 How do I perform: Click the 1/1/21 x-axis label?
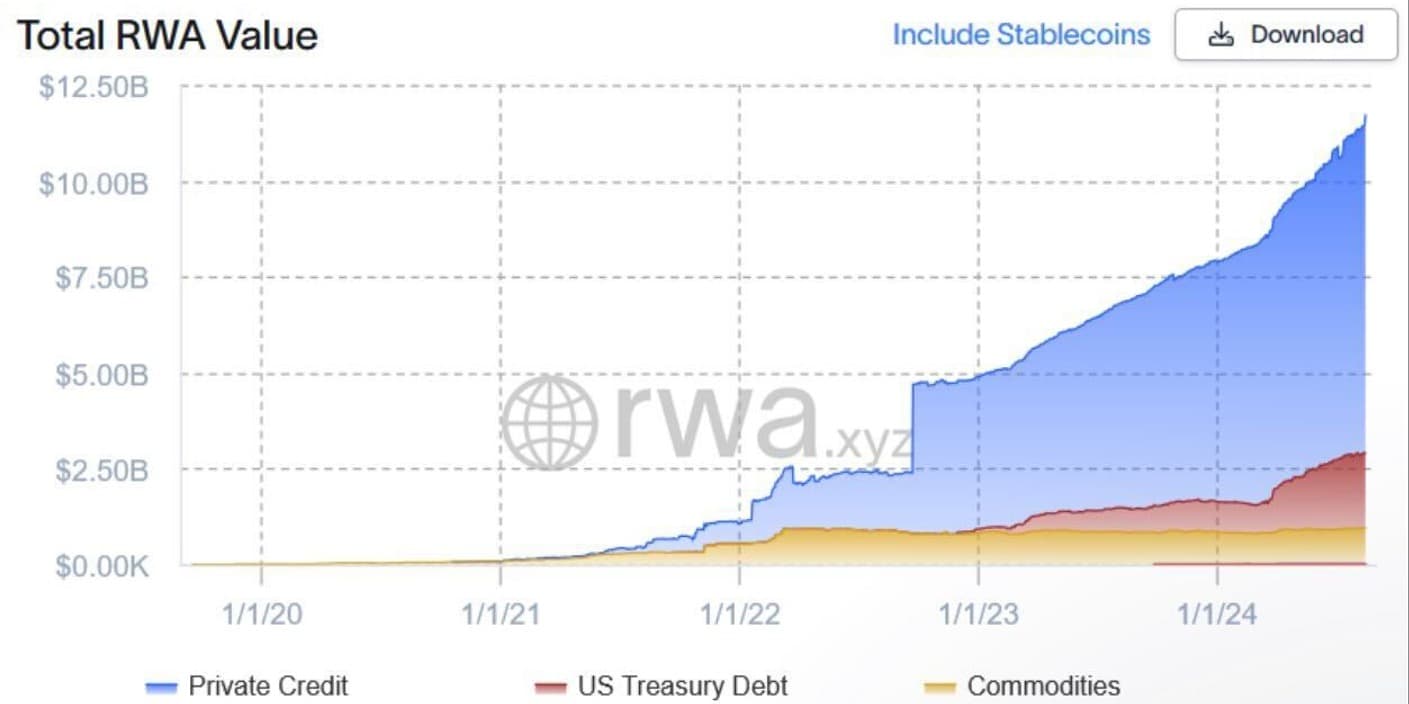click(500, 613)
